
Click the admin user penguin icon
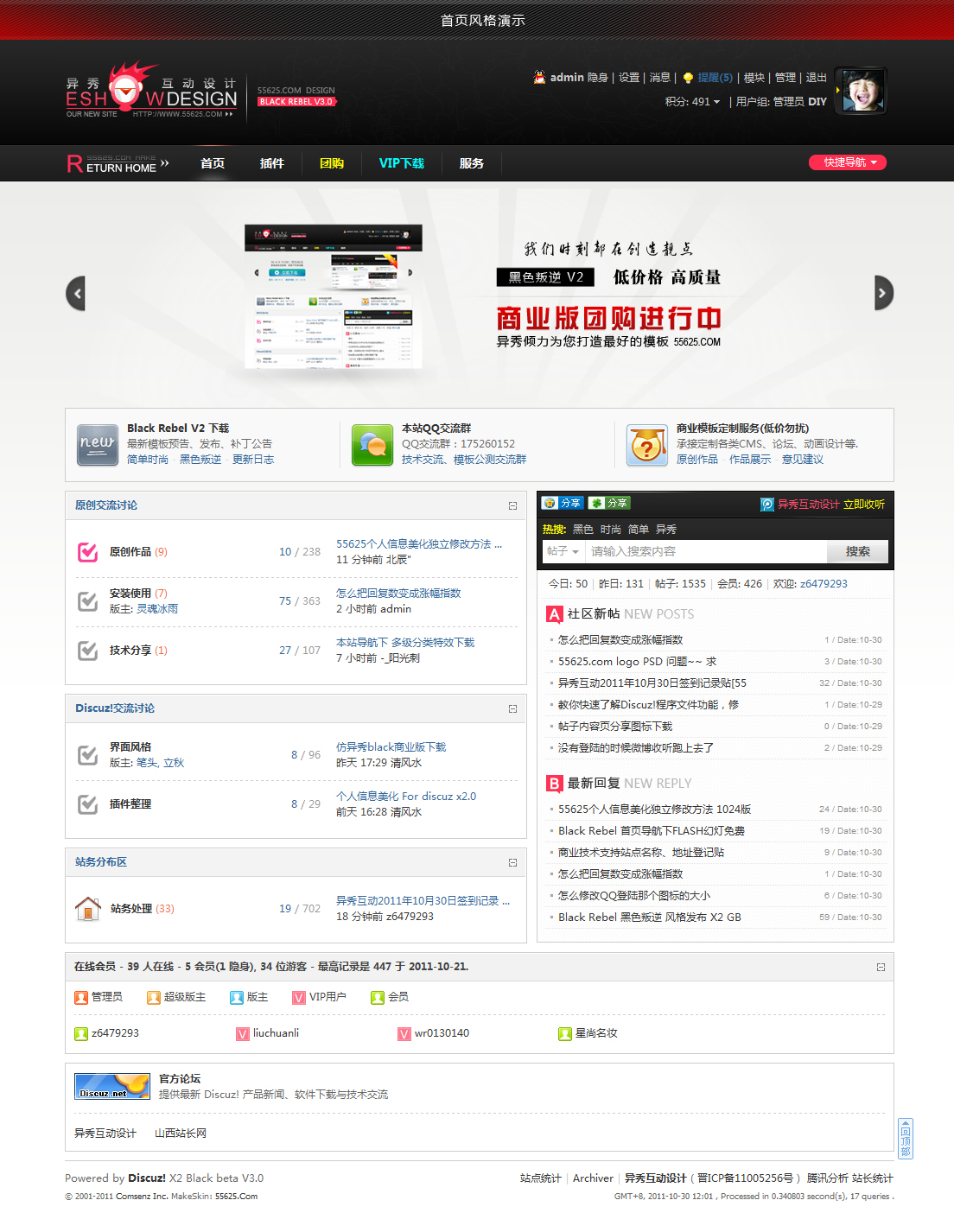click(539, 77)
